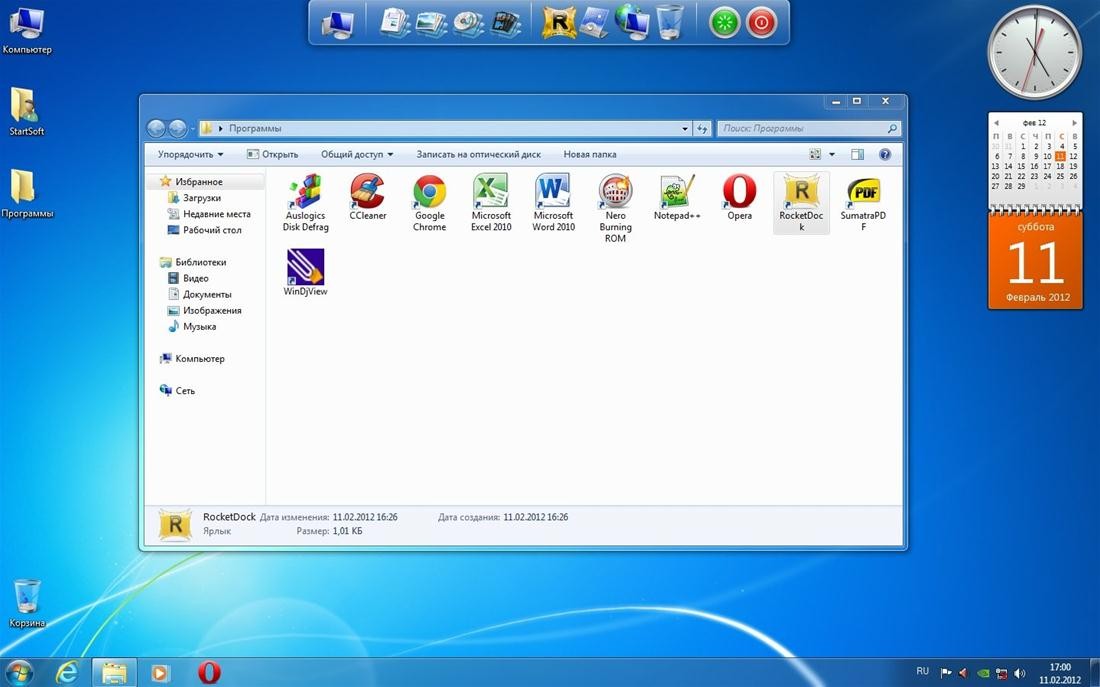Click the gold R RocketDock icon in dock

pyautogui.click(x=559, y=22)
